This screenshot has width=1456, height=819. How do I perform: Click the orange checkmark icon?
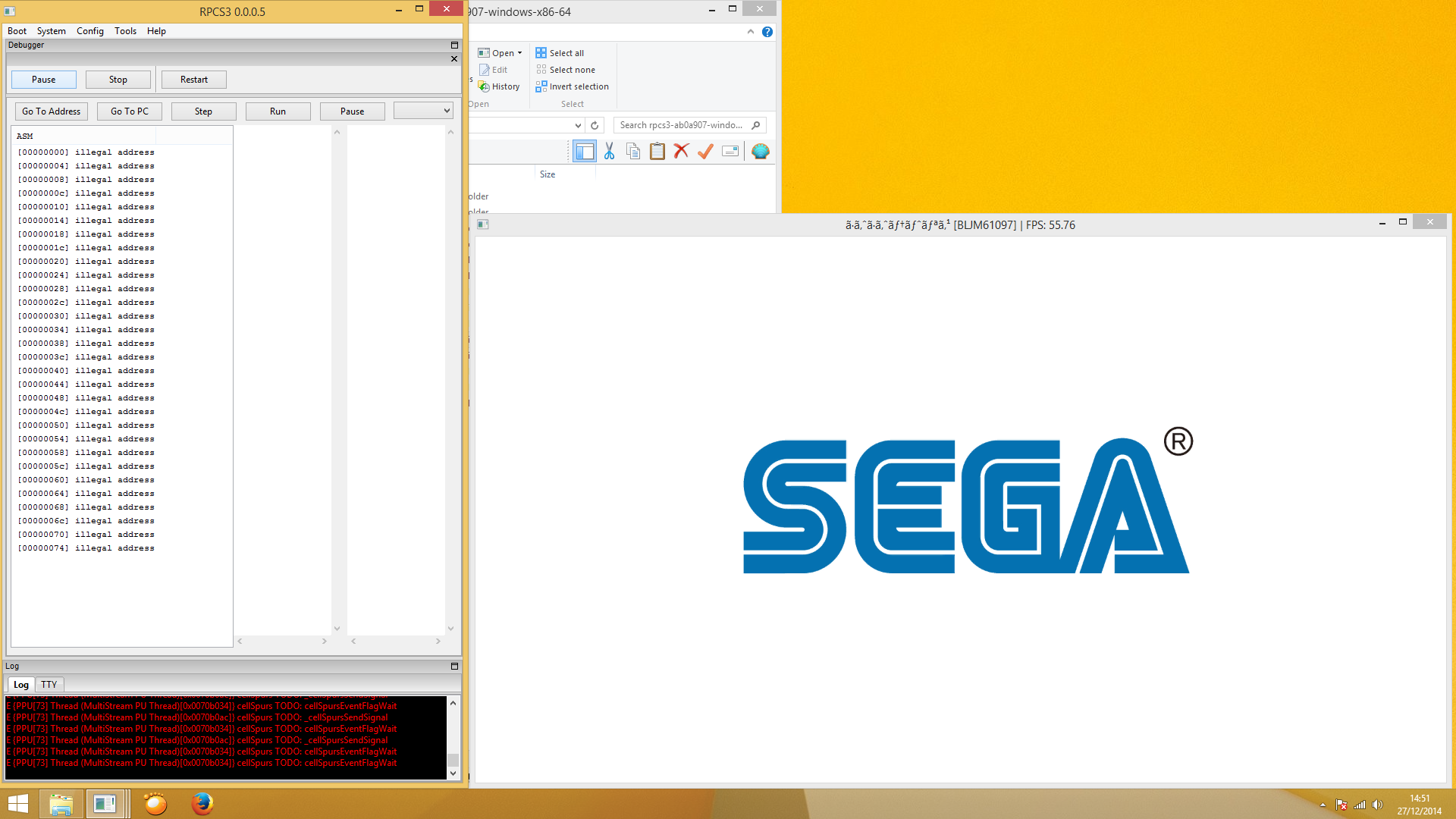(x=705, y=152)
